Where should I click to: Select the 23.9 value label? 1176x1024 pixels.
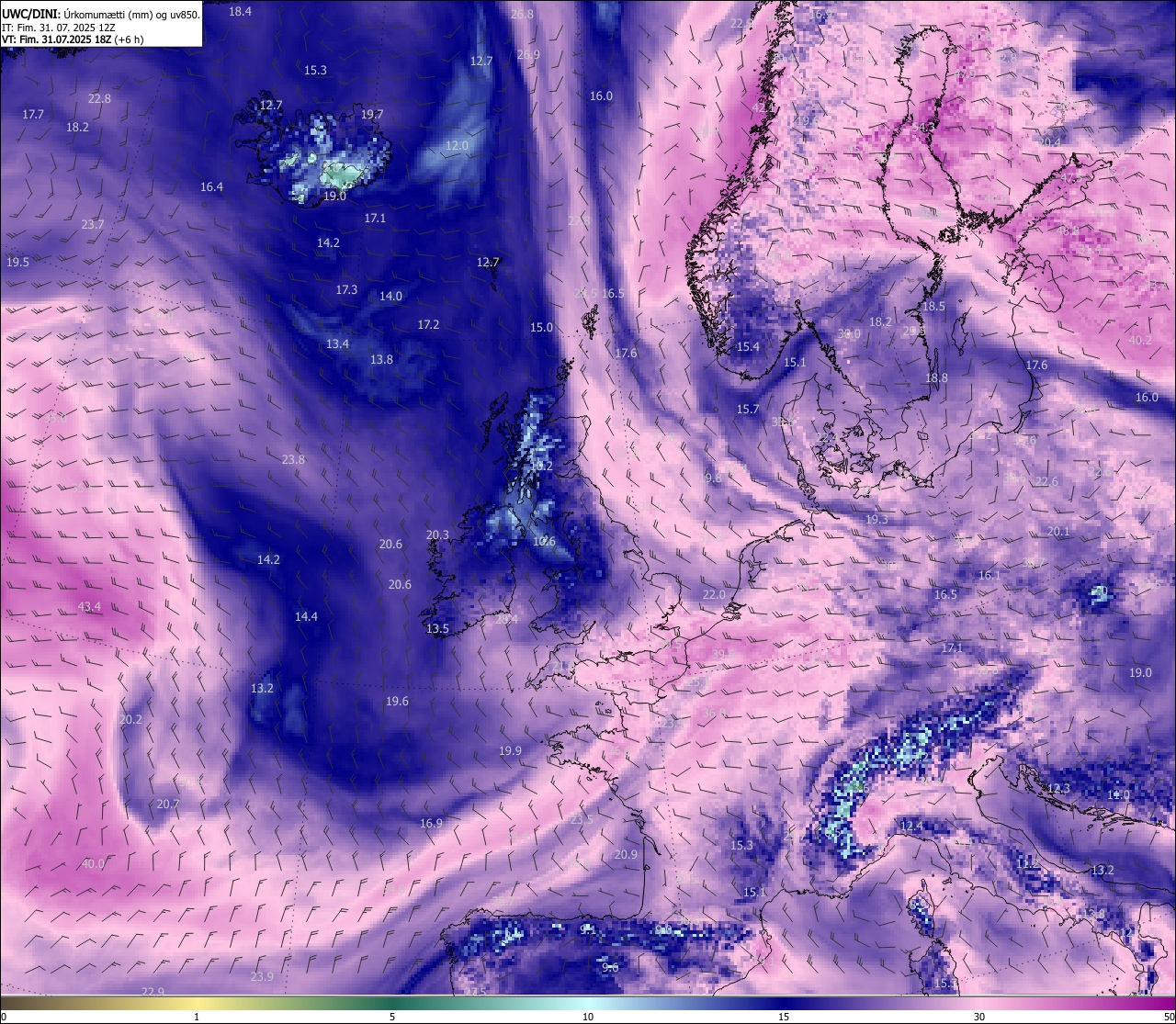pos(262,975)
